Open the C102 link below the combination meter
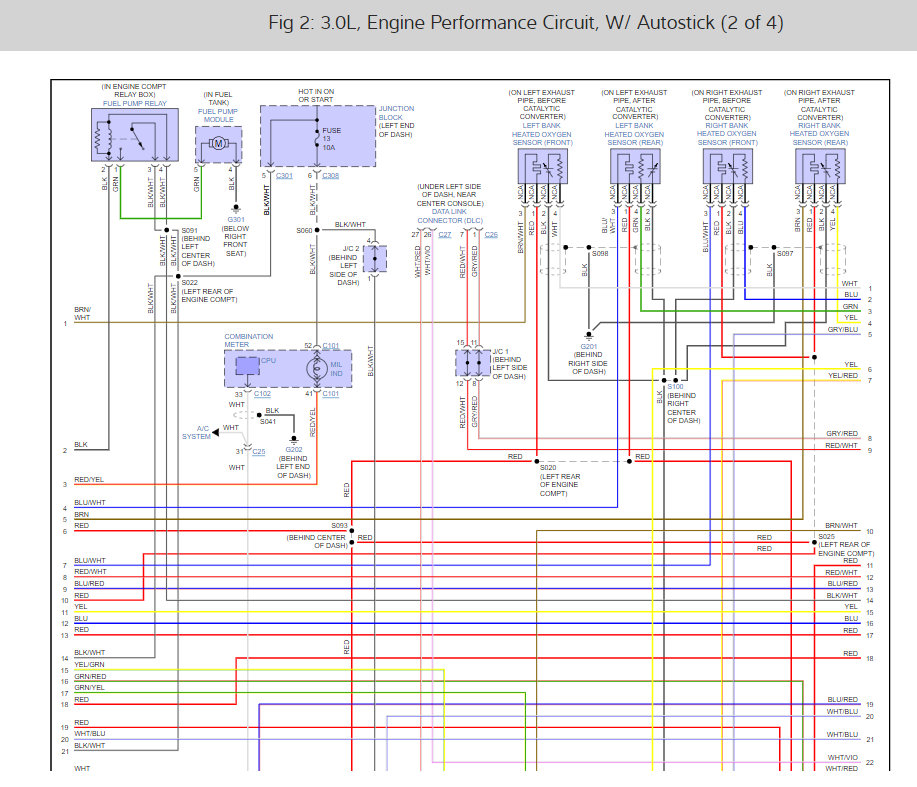This screenshot has width=917, height=787. [262, 394]
